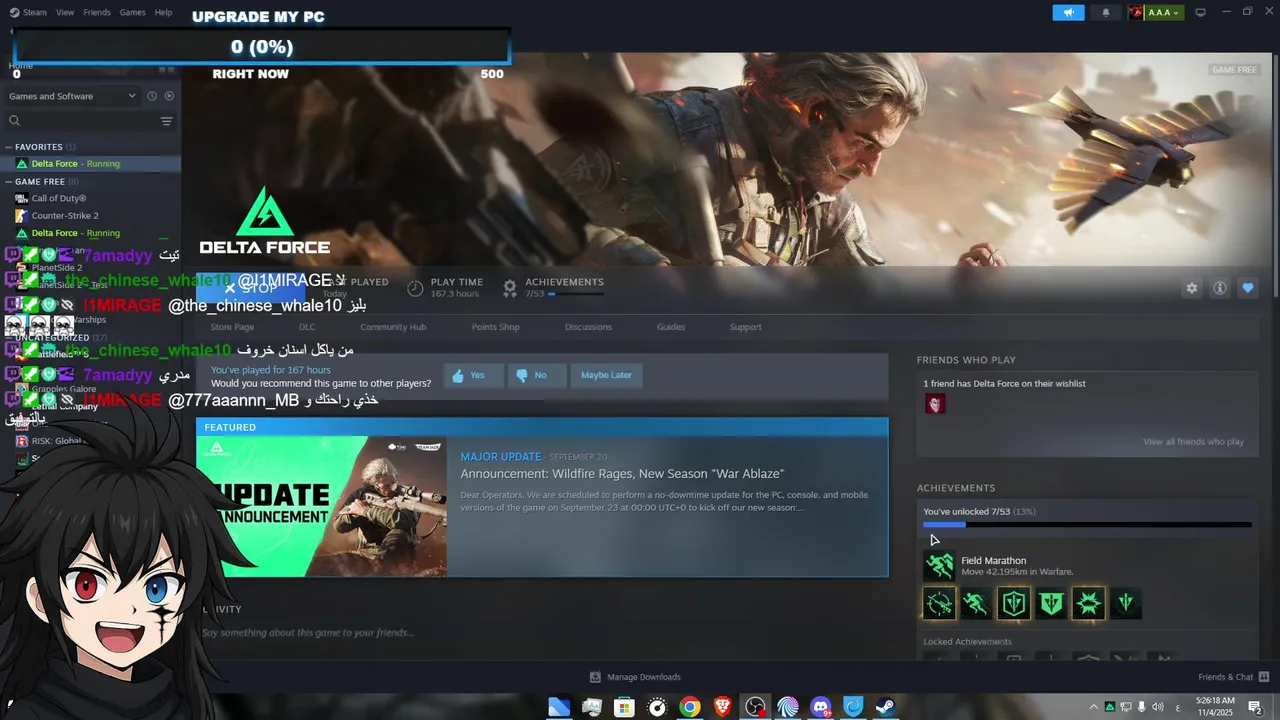Open the Points Shop tab
This screenshot has height=720, width=1280.
pos(496,327)
